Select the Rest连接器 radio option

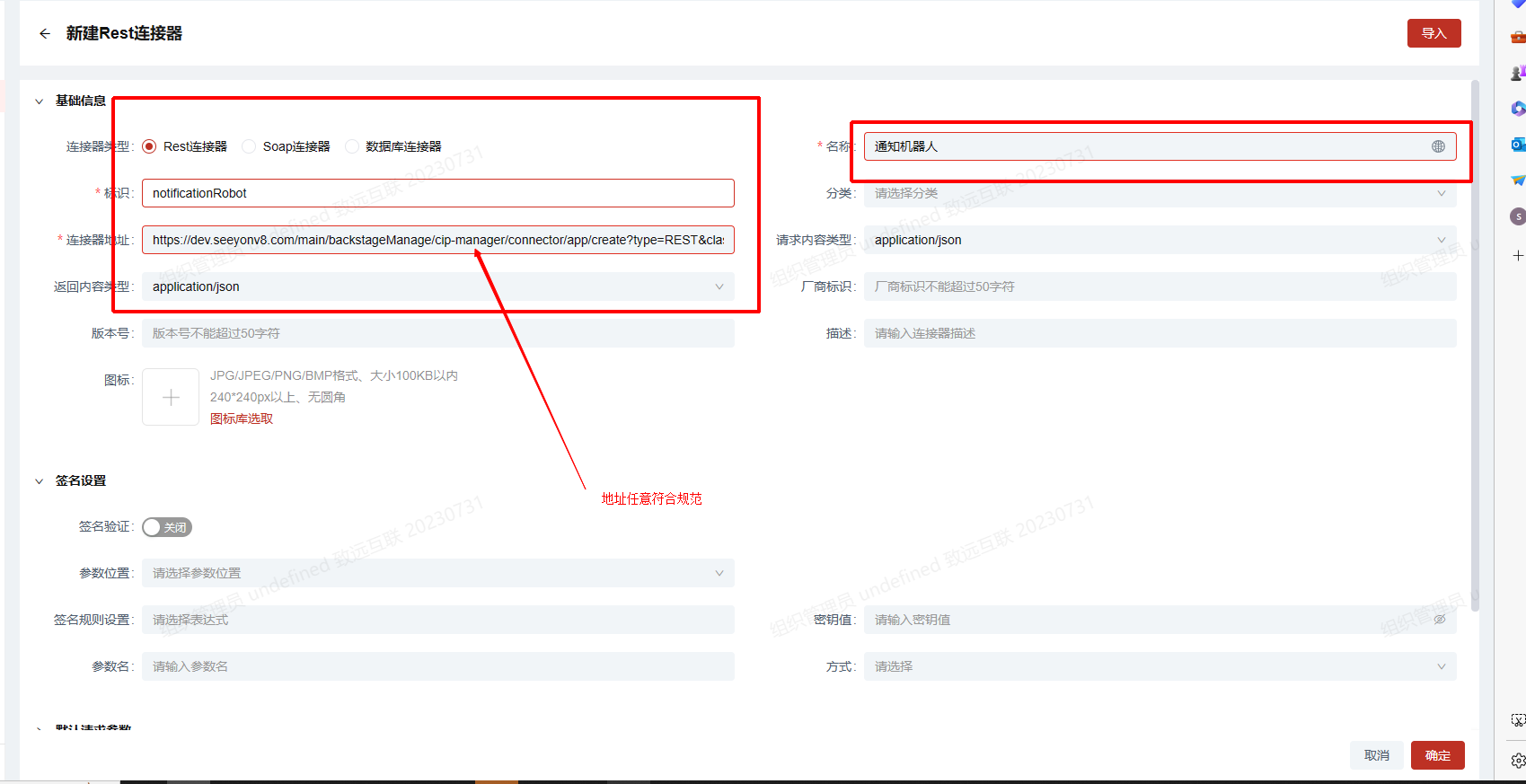[149, 146]
